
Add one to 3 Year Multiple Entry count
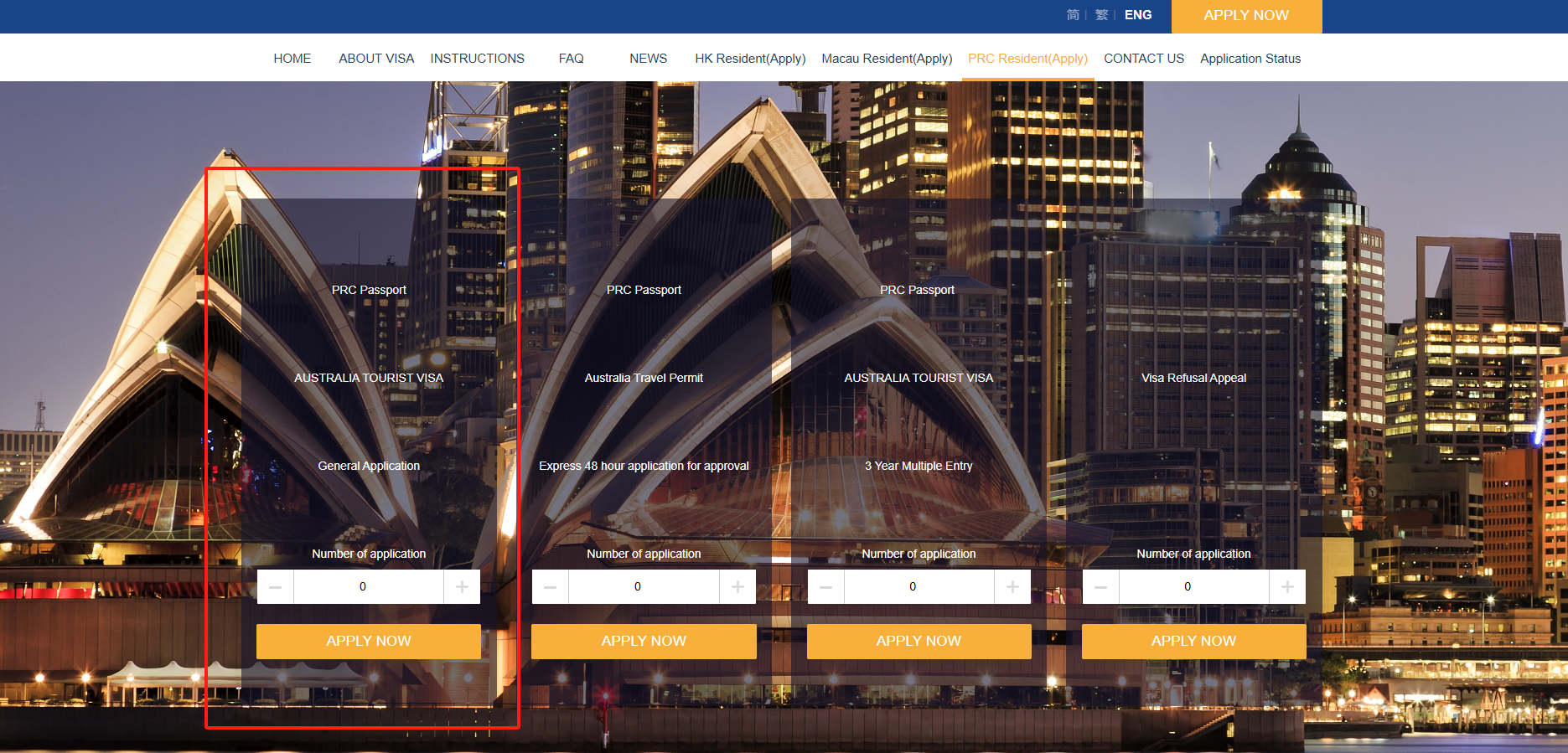coord(1012,587)
